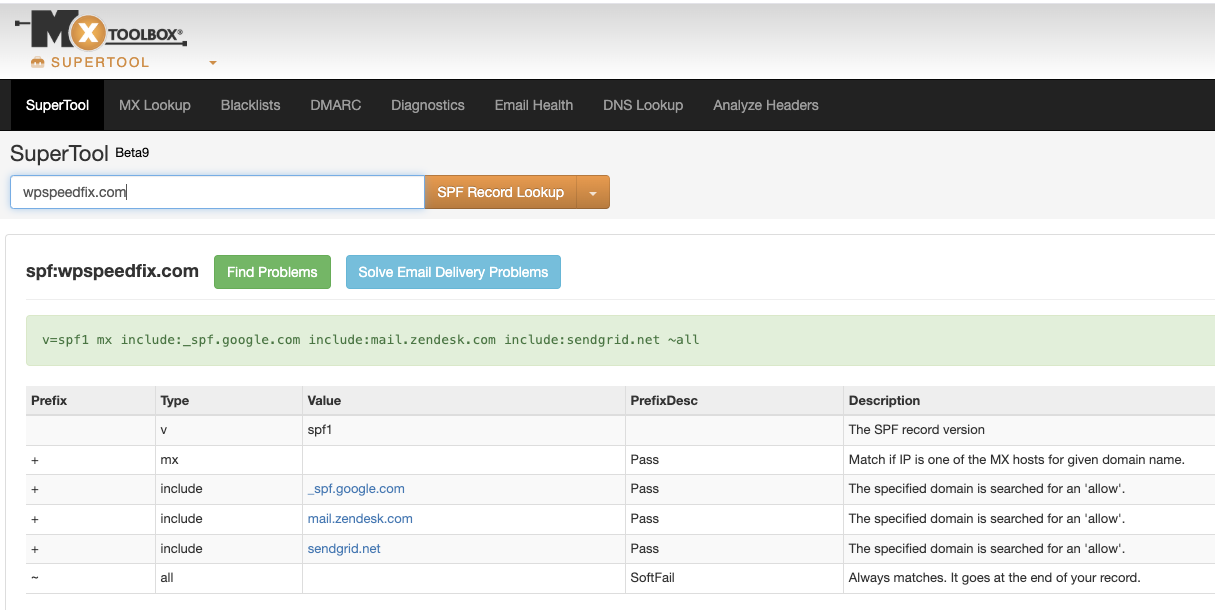Open the Analyze Headers tab
Image resolution: width=1215 pixels, height=610 pixels.
(x=766, y=105)
